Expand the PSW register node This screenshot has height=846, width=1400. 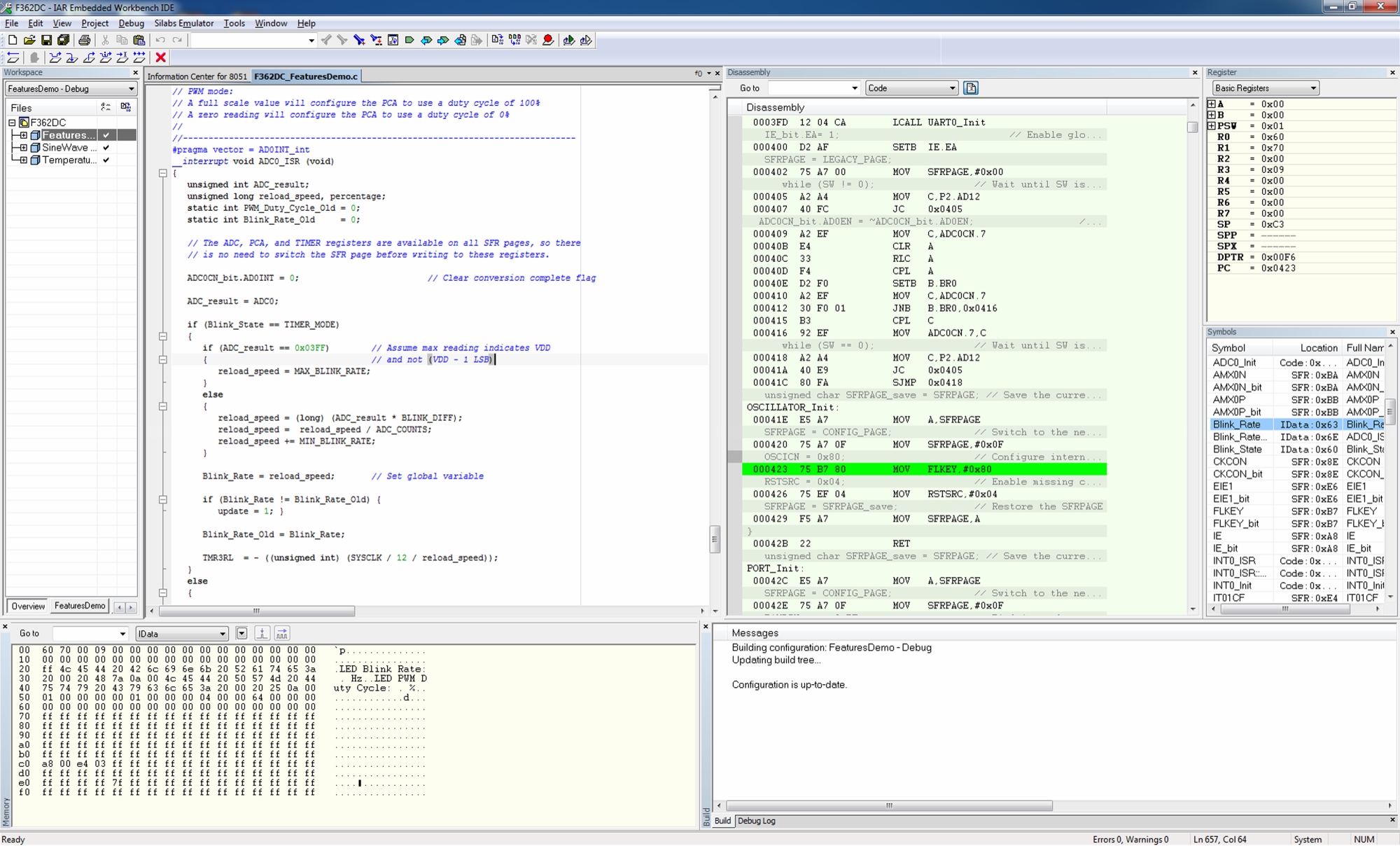point(1212,126)
